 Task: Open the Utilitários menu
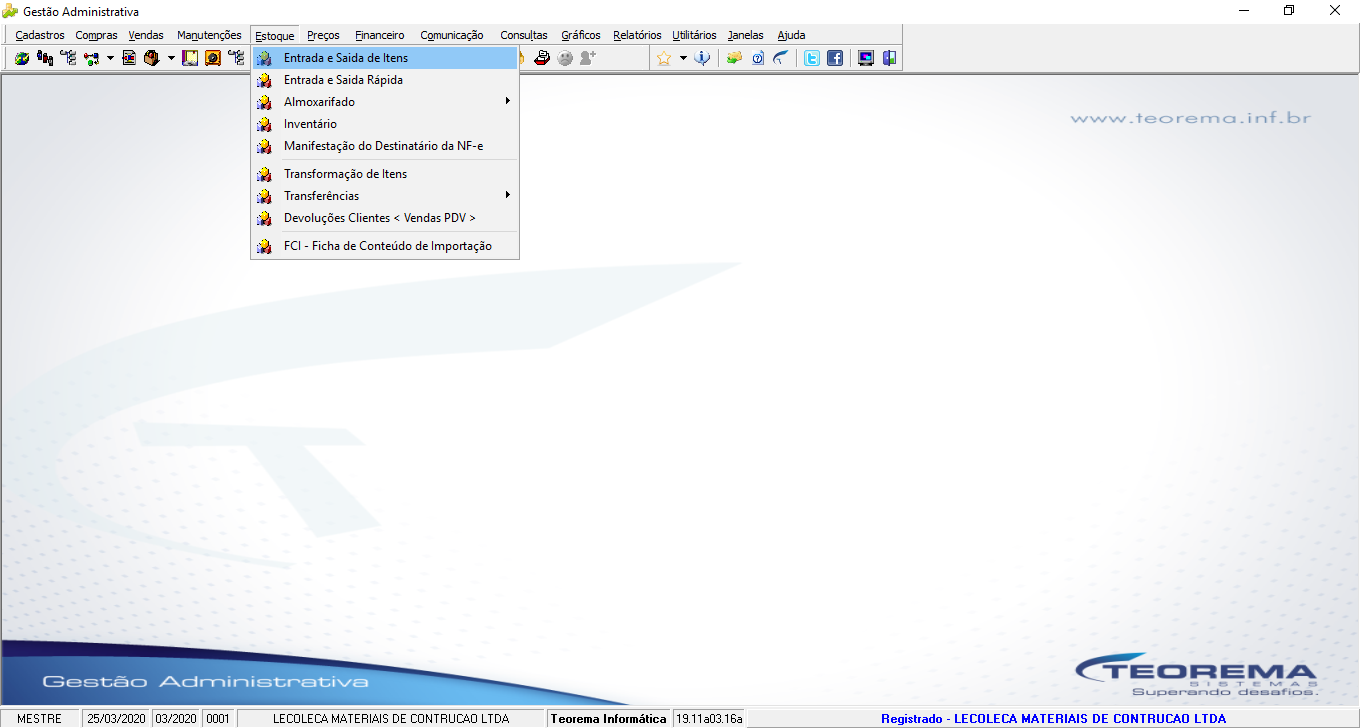click(694, 35)
